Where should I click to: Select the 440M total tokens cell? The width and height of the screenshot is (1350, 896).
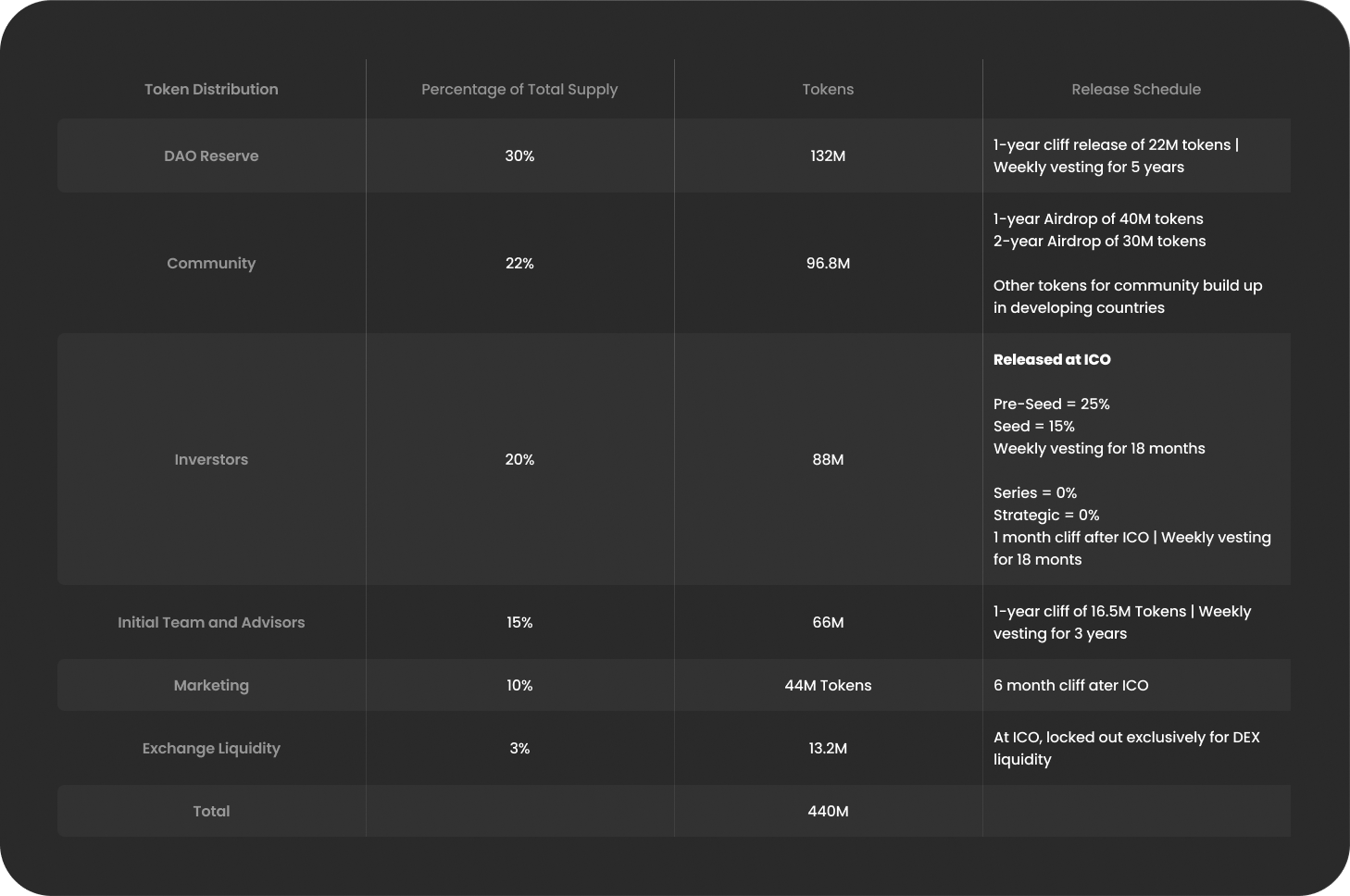pyautogui.click(x=828, y=811)
